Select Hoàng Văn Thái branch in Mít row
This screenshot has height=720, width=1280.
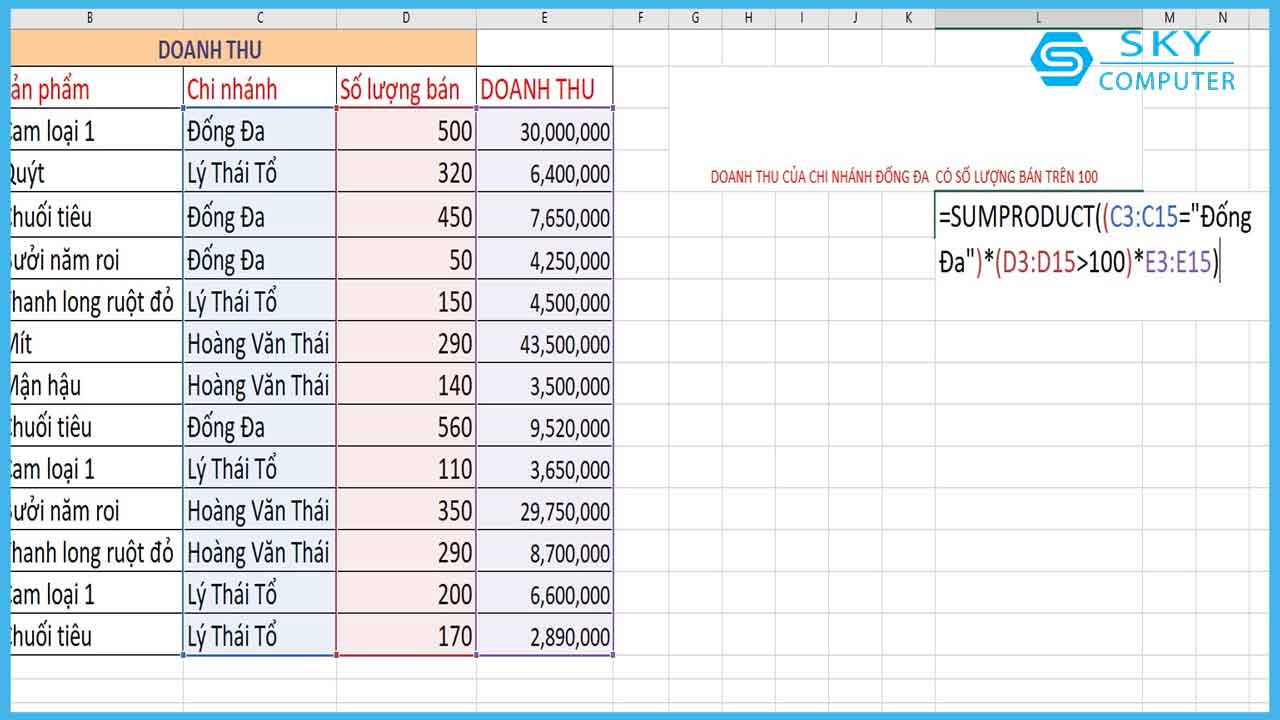260,343
